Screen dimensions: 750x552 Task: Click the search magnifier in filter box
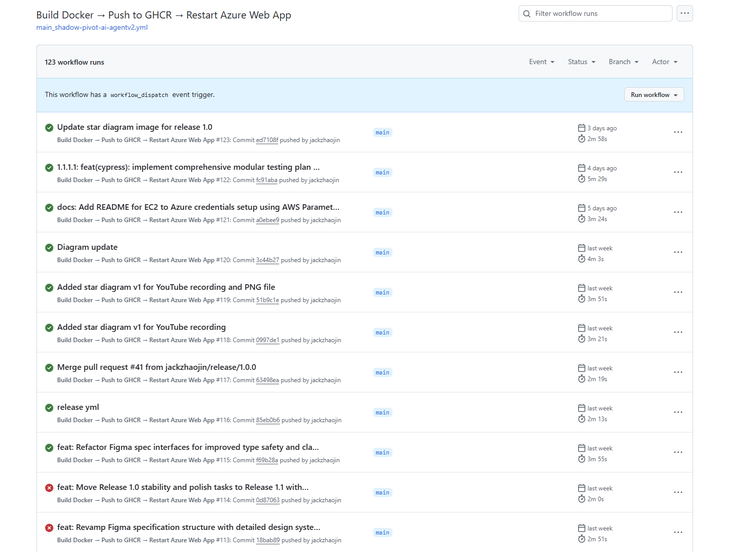coord(527,14)
